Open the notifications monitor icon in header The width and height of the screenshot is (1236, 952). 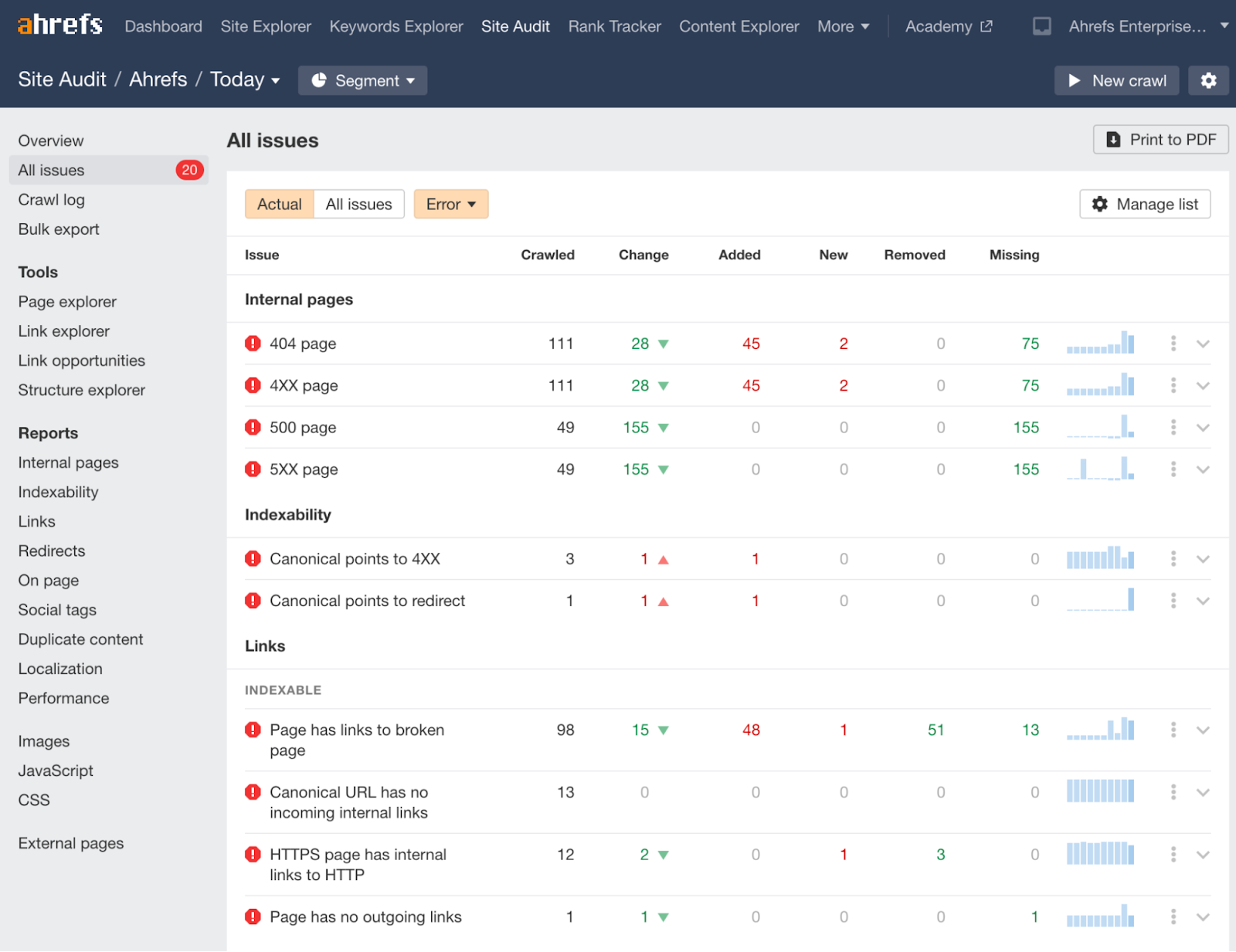(x=1041, y=26)
